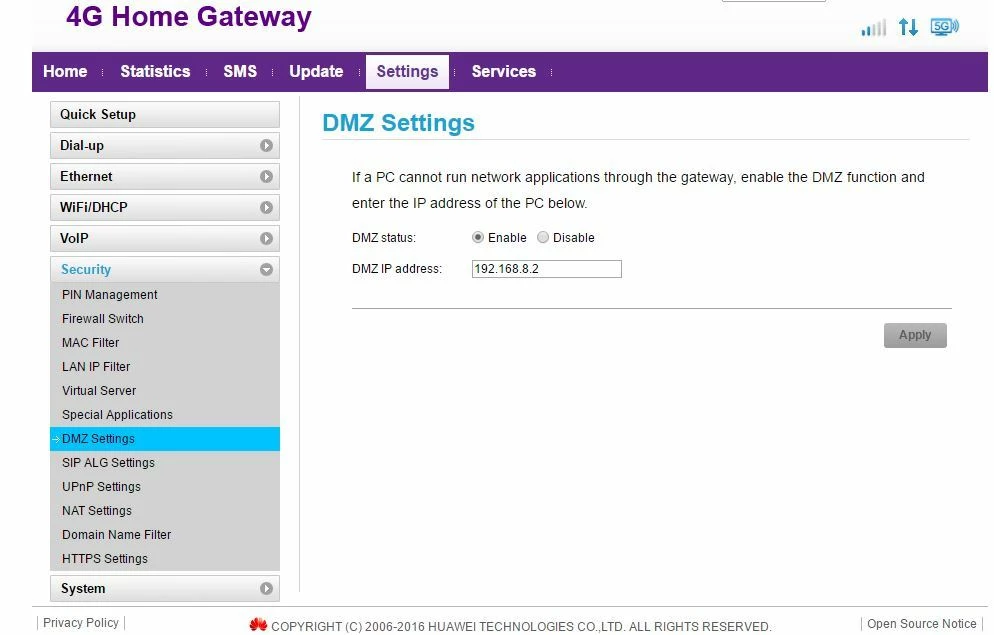994x635 pixels.
Task: Select DMZ Settings in sidebar
Action: point(165,439)
